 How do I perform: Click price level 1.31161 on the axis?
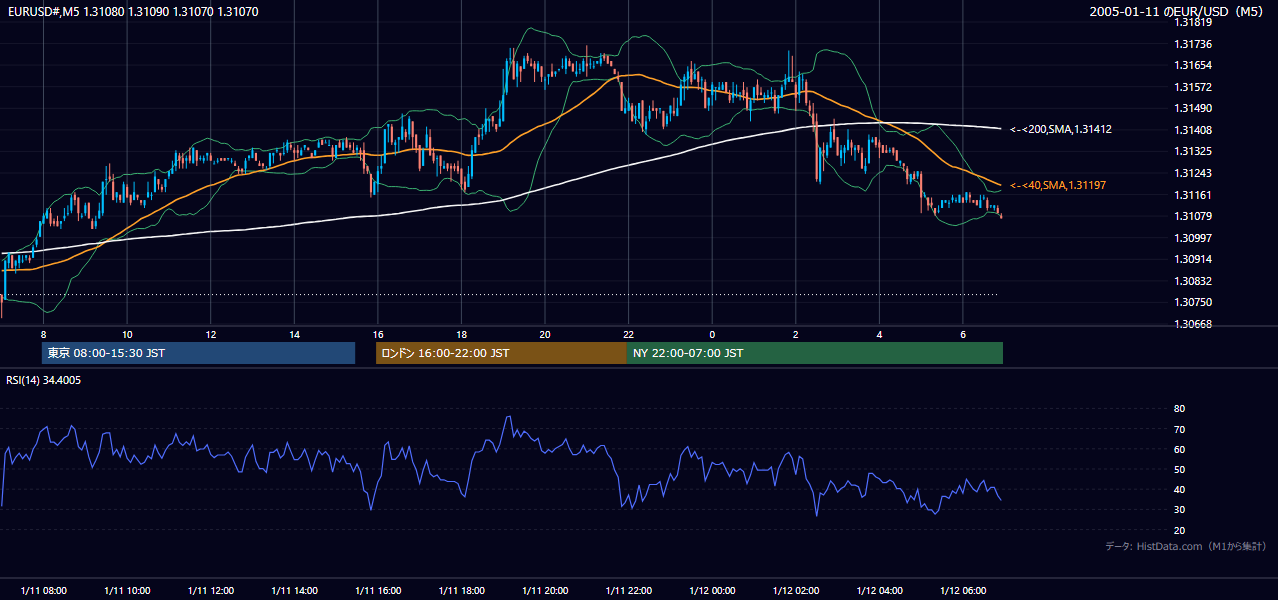click(x=1193, y=195)
